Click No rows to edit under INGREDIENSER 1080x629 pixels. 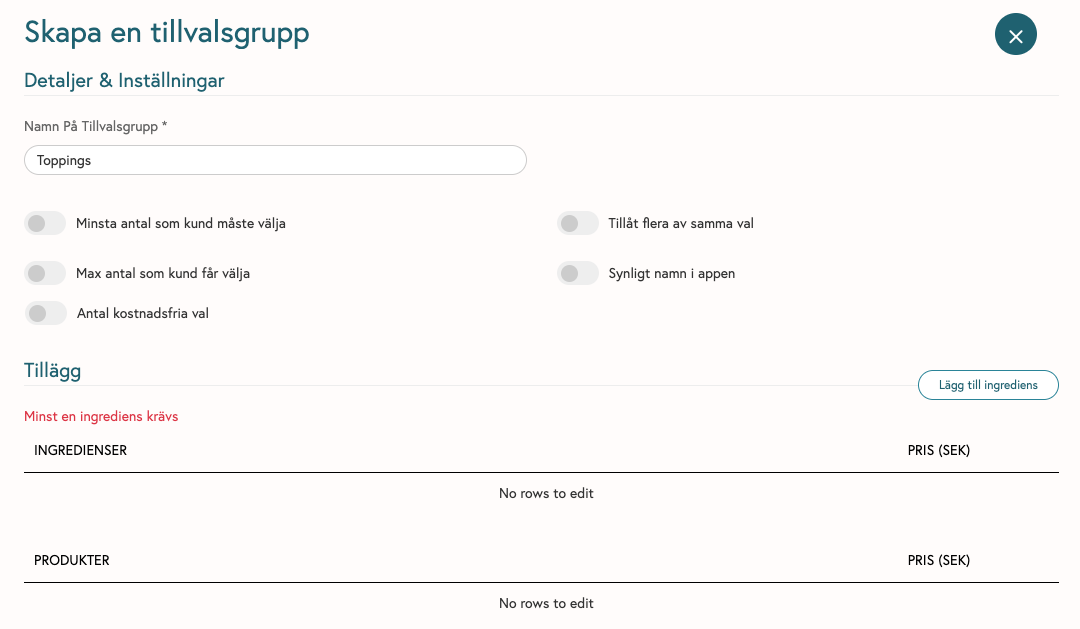pyautogui.click(x=546, y=493)
